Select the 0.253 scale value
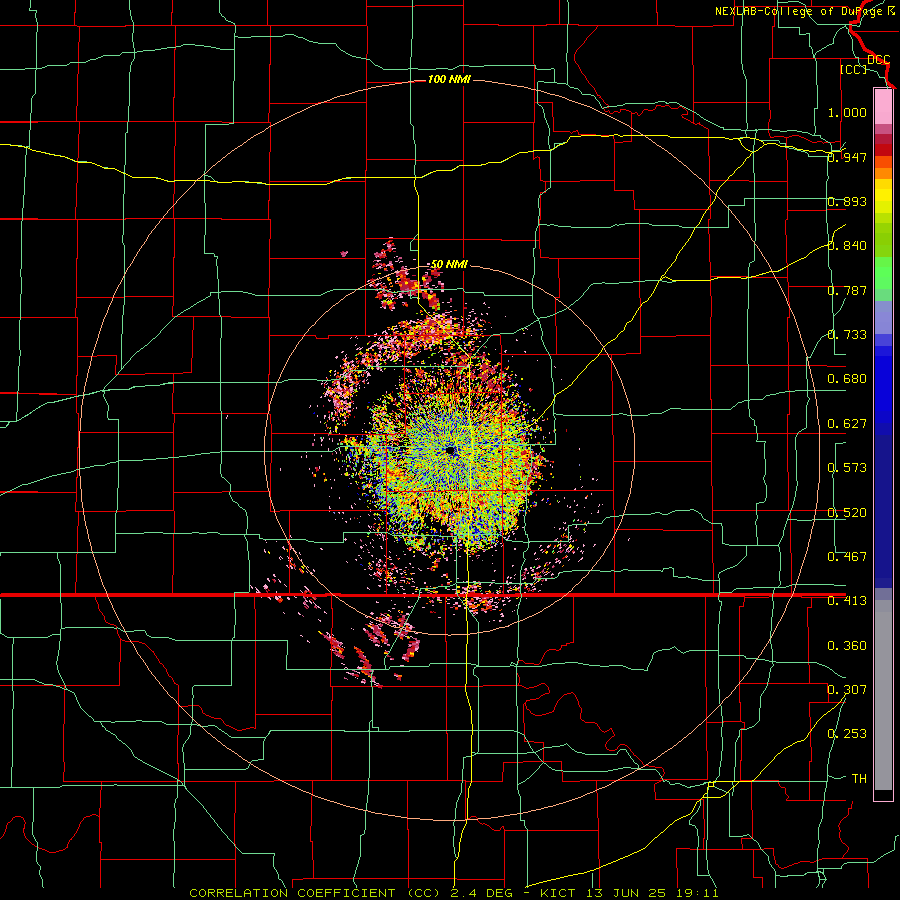Screen dimensions: 900x900 click(x=847, y=734)
